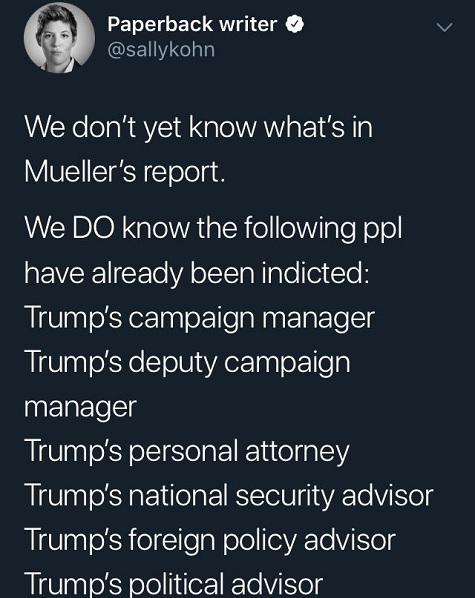Click the blue verified checkmark badge
The height and width of the screenshot is (598, 475).
coord(294,25)
